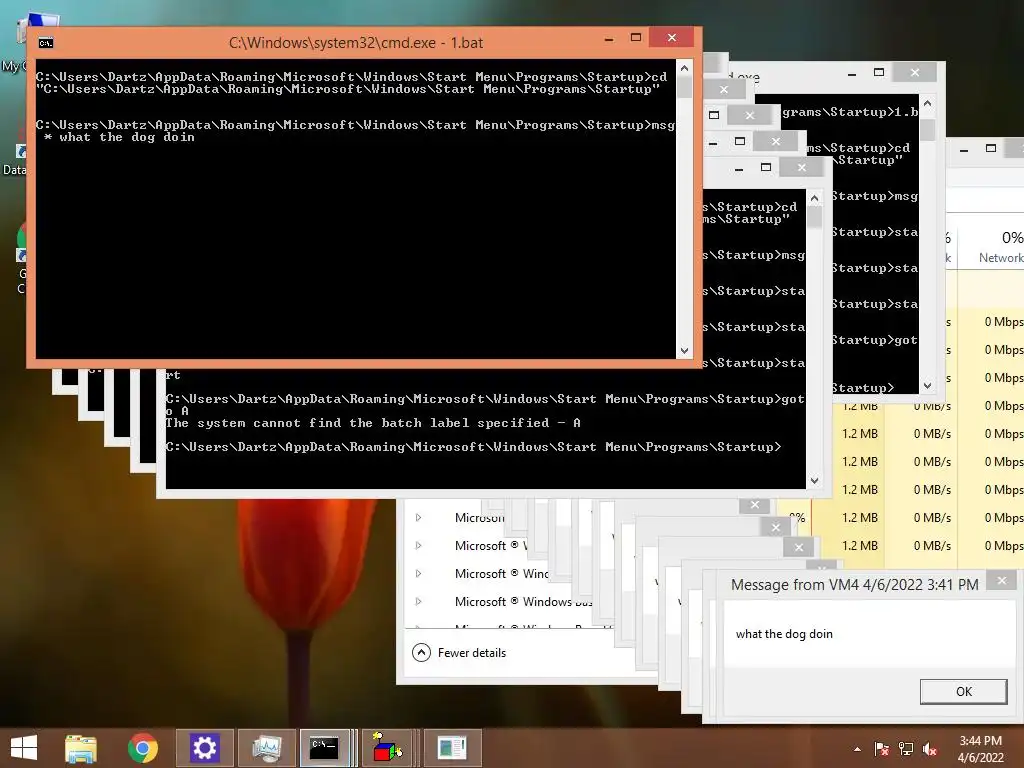Show hidden system tray icons

(x=857, y=749)
